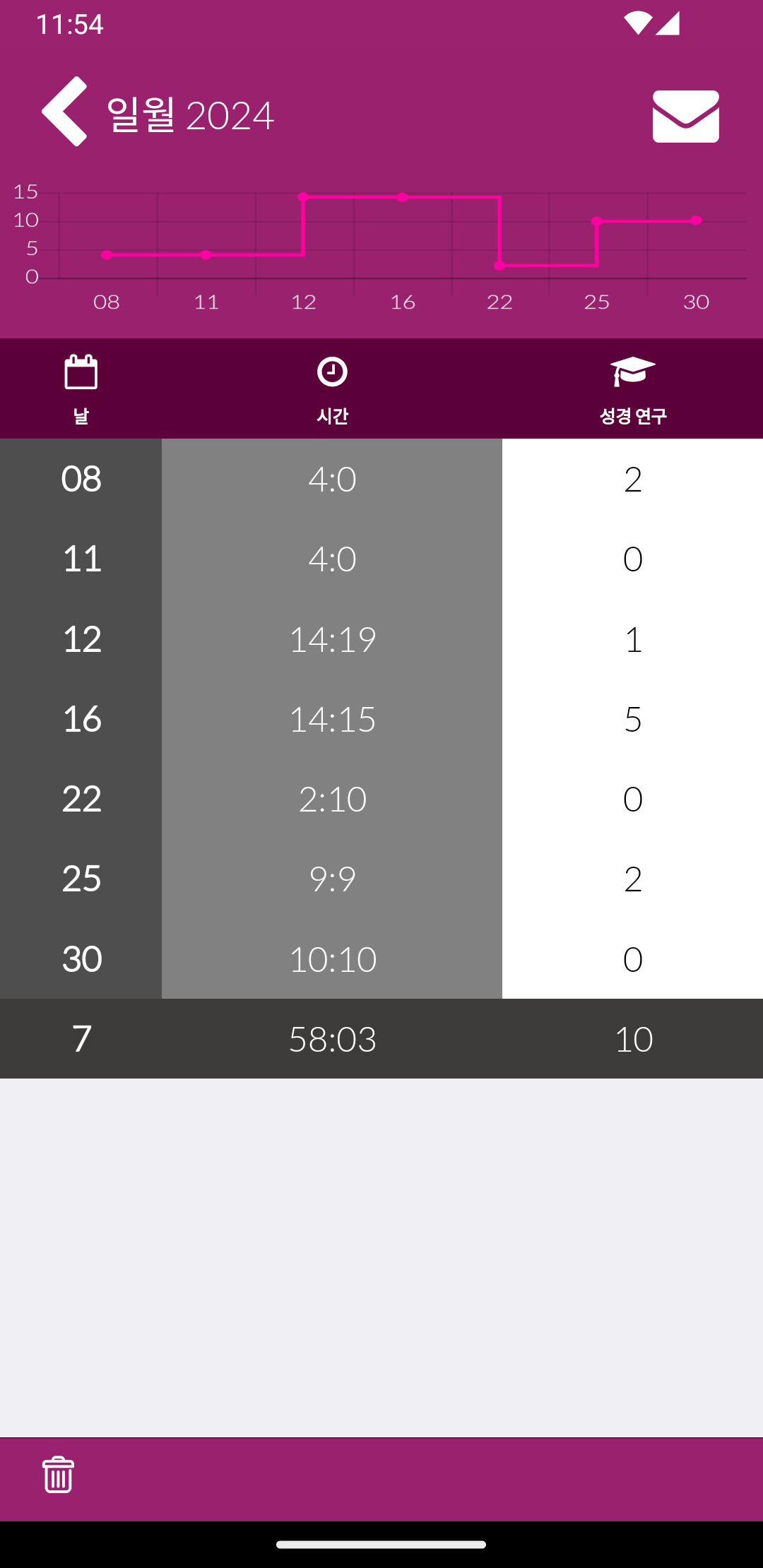Tap the chart axis label 30
Screen dimensions: 763x1568
(x=696, y=302)
